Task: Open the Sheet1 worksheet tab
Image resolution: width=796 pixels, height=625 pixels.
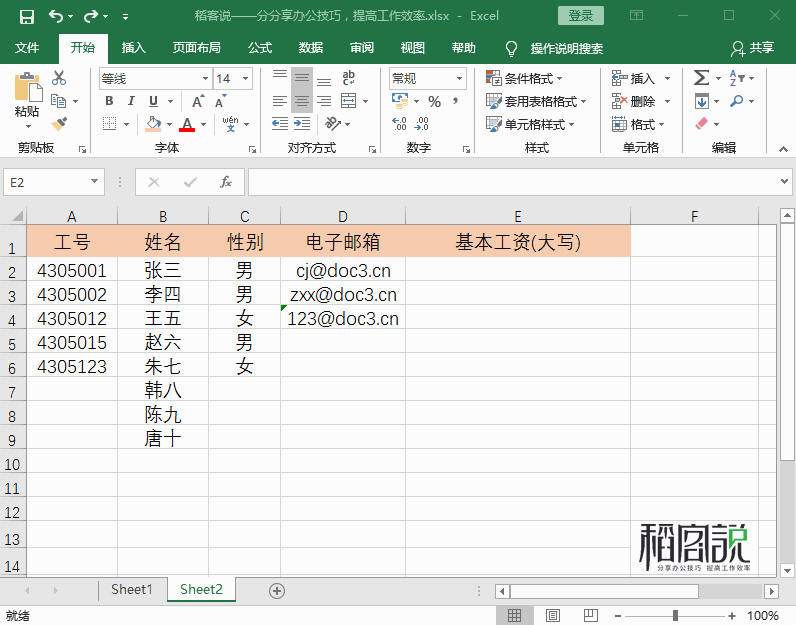Action: [131, 589]
